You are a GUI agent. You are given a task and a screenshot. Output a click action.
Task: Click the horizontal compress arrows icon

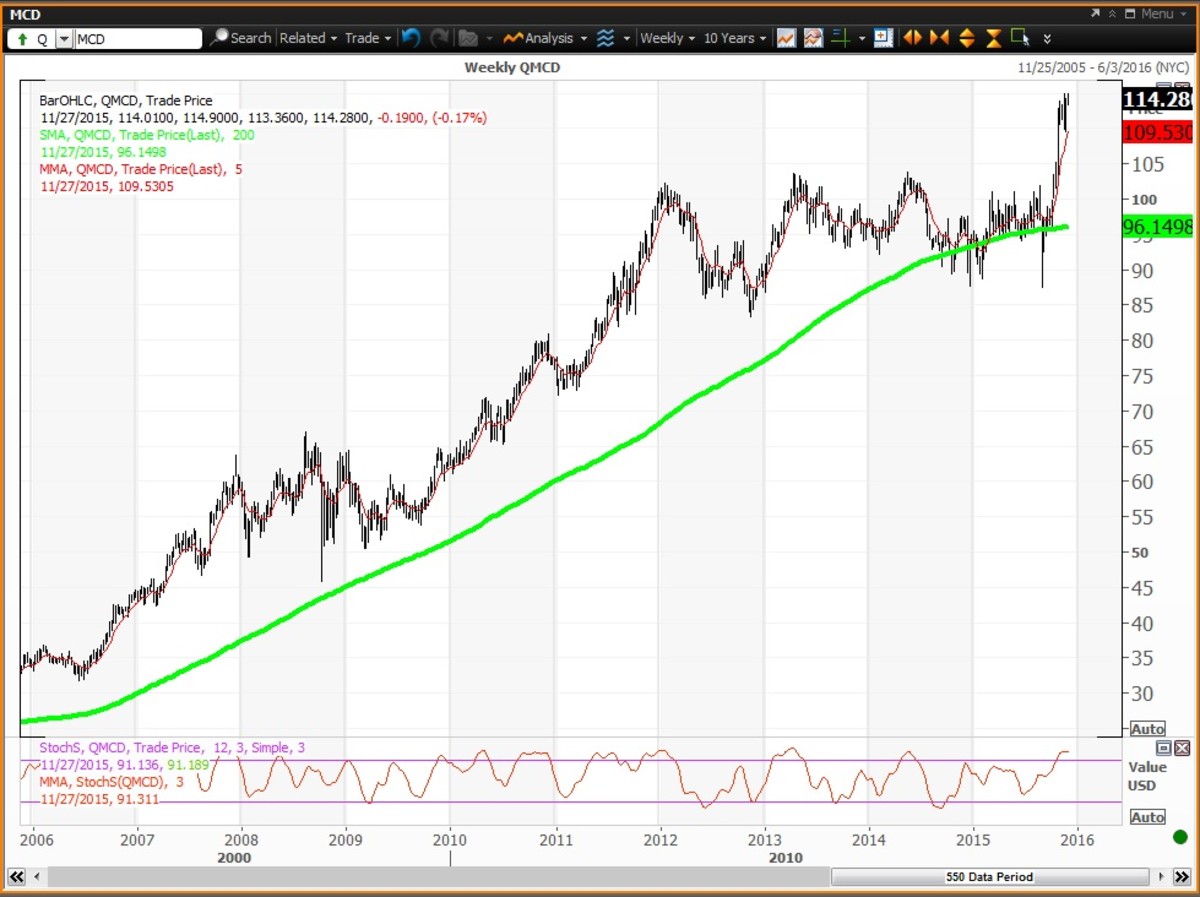click(x=939, y=38)
